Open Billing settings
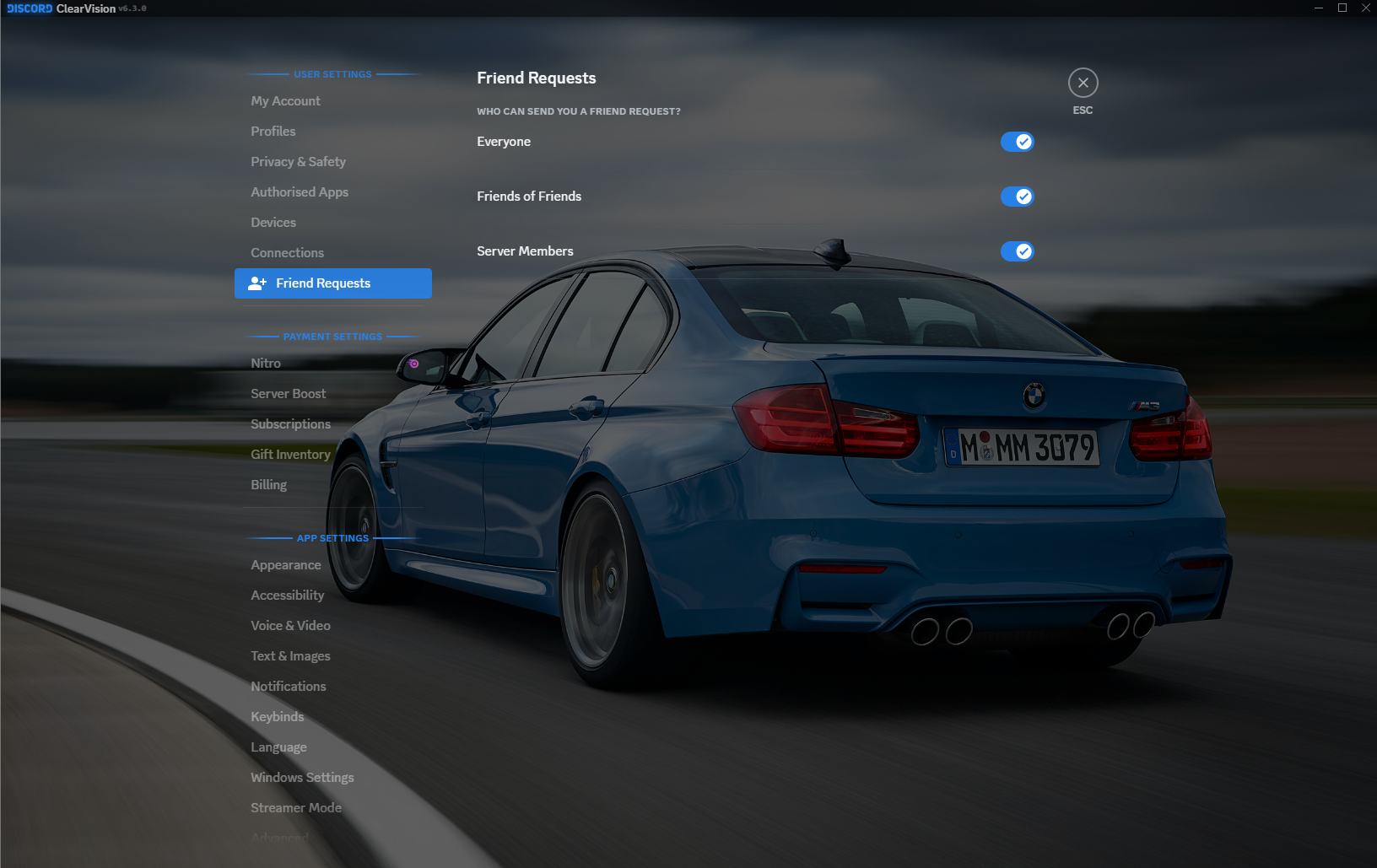1377x868 pixels. pyautogui.click(x=333, y=485)
